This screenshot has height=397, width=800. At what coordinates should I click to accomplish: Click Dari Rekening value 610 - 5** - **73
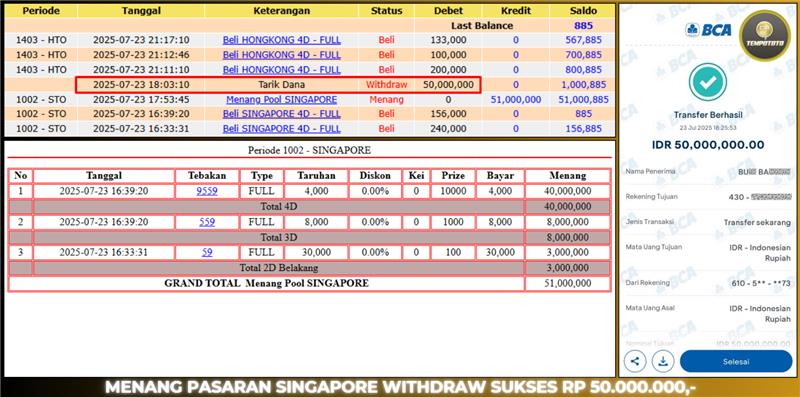tap(762, 282)
